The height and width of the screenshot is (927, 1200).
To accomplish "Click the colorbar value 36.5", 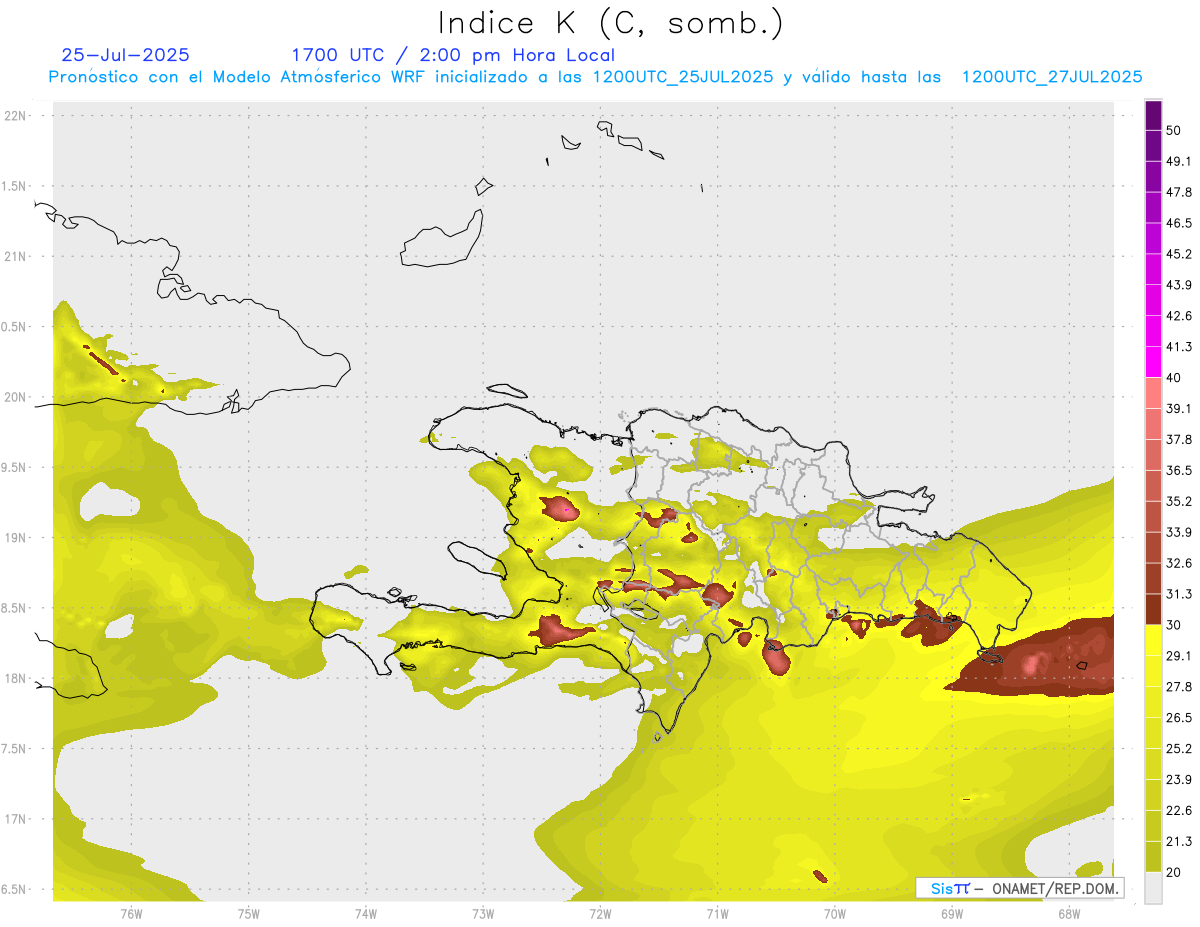I will pyautogui.click(x=1179, y=470).
